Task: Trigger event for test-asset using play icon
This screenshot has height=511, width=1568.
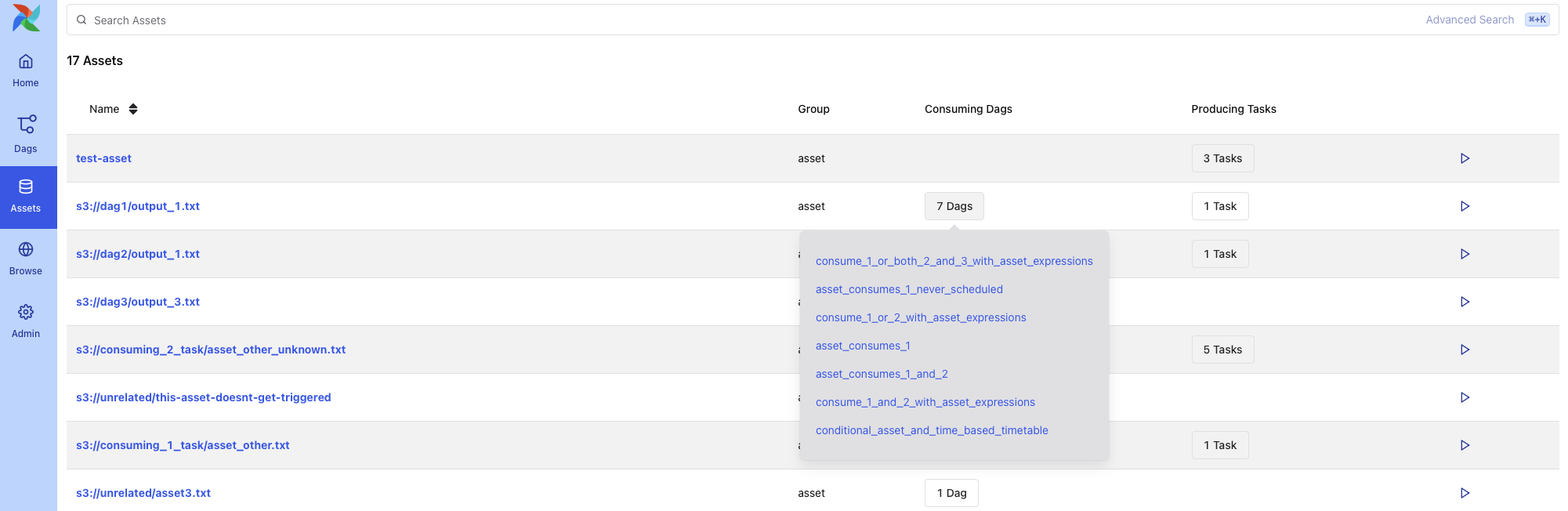Action: 1464,158
